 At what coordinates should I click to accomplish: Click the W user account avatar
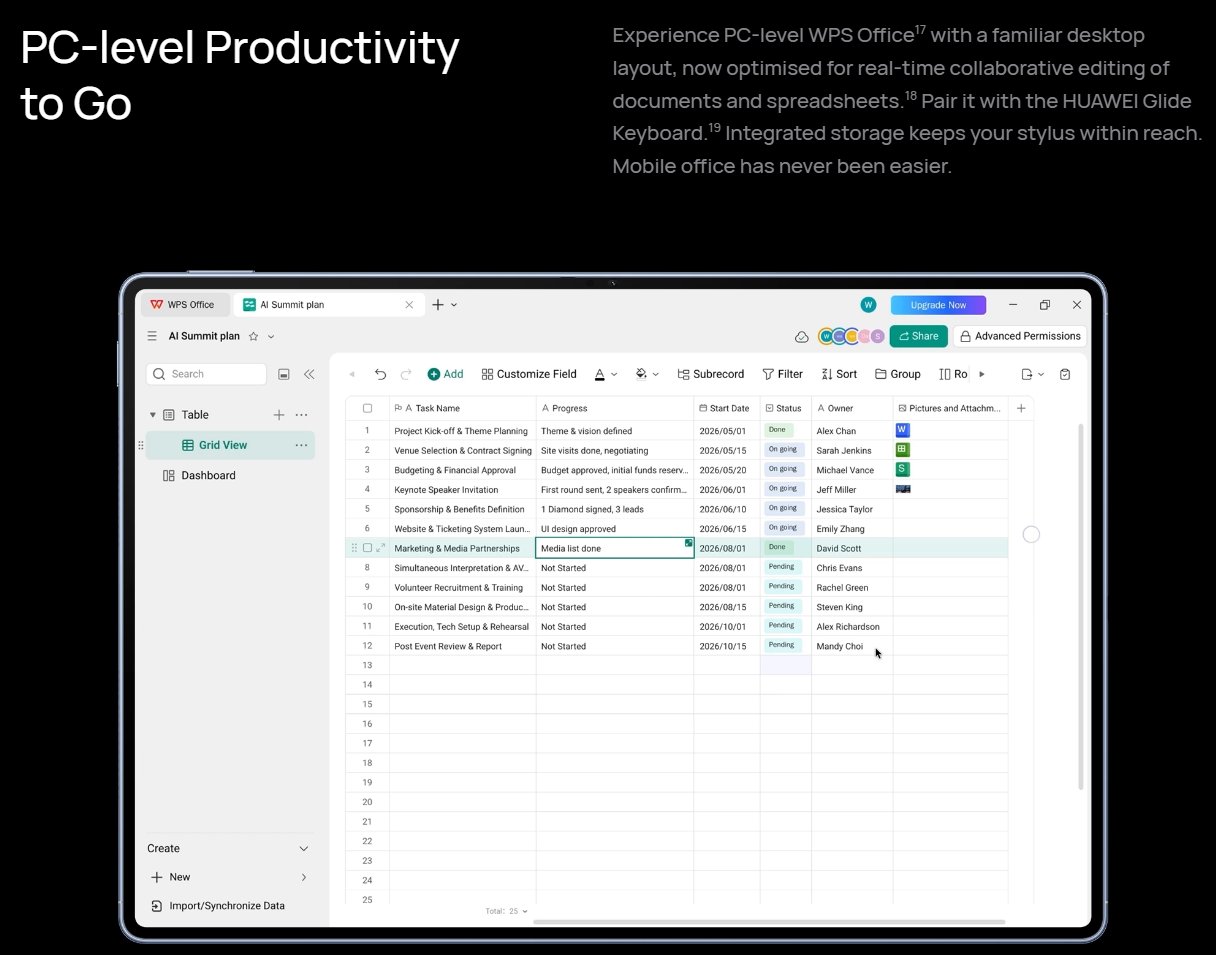tap(868, 305)
